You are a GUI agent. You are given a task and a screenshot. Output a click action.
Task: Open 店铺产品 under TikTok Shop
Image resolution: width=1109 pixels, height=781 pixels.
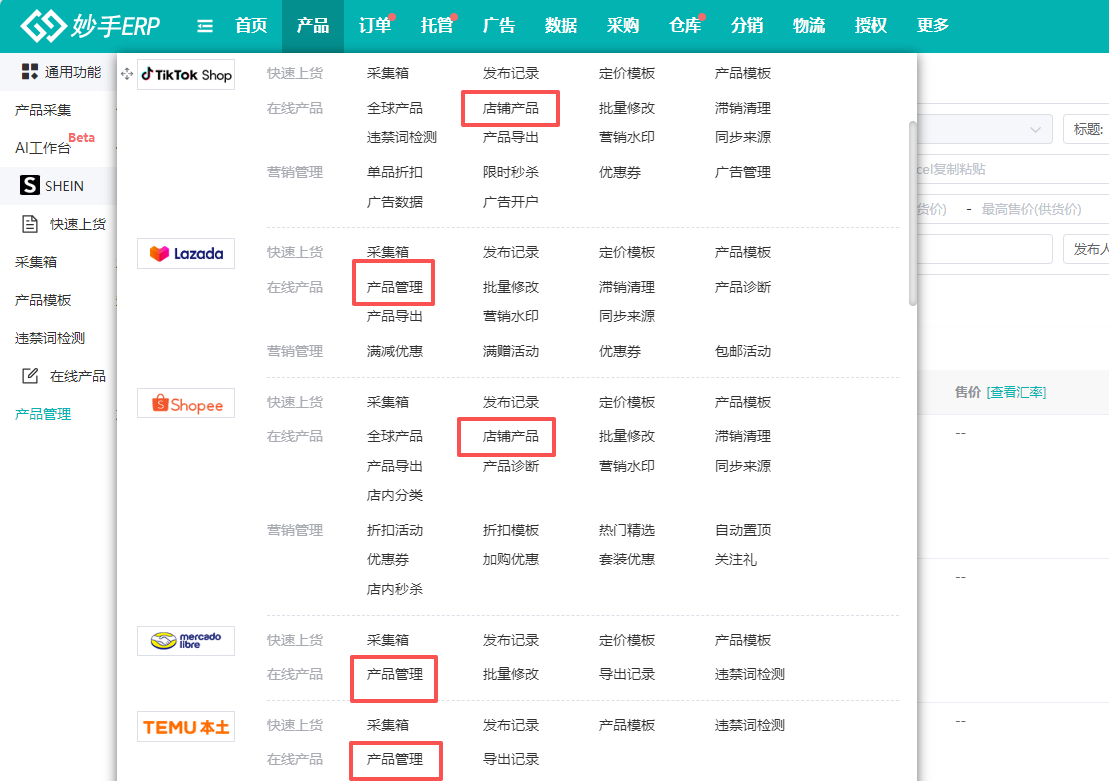click(511, 108)
